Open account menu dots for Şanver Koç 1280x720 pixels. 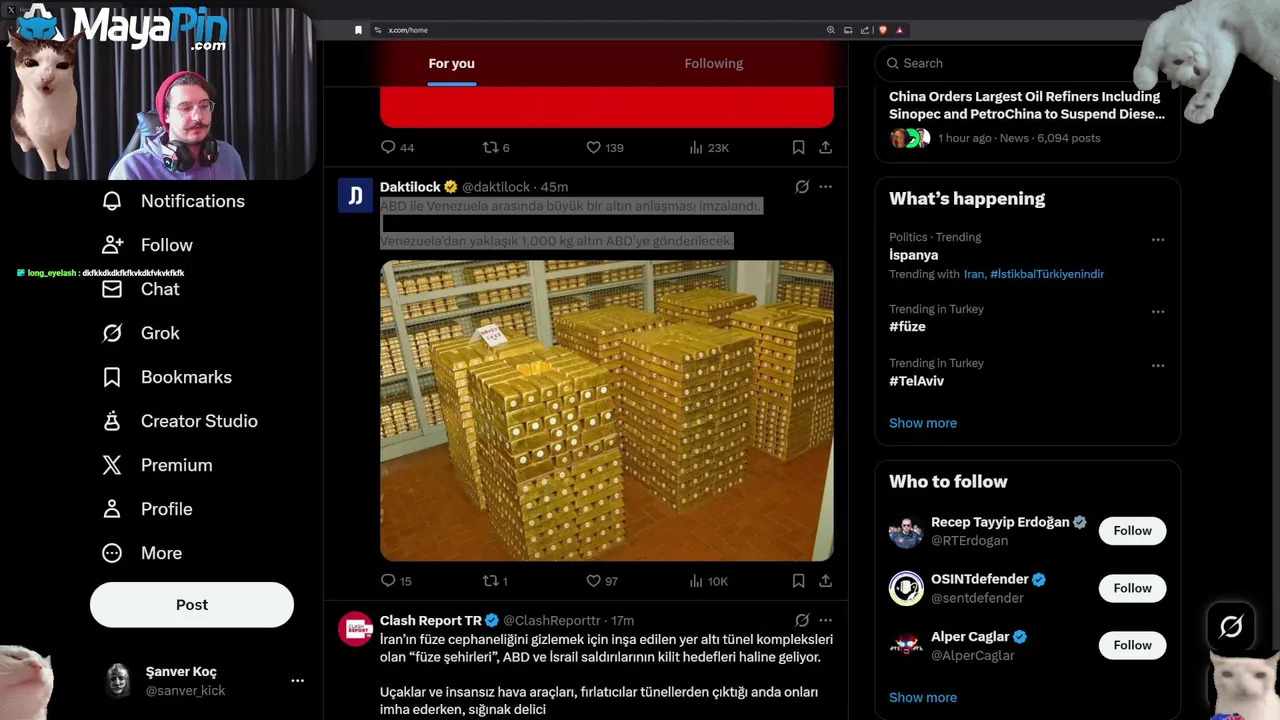297,680
